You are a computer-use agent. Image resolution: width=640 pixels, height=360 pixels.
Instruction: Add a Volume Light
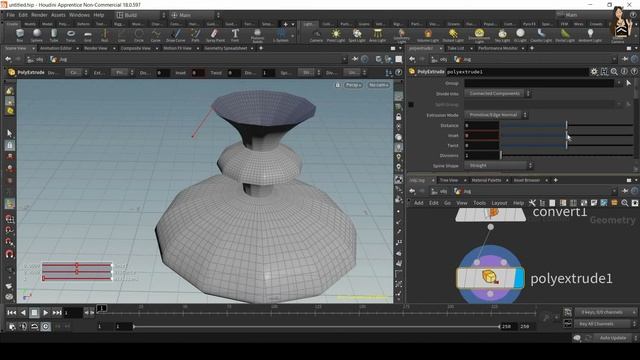[x=428, y=36]
